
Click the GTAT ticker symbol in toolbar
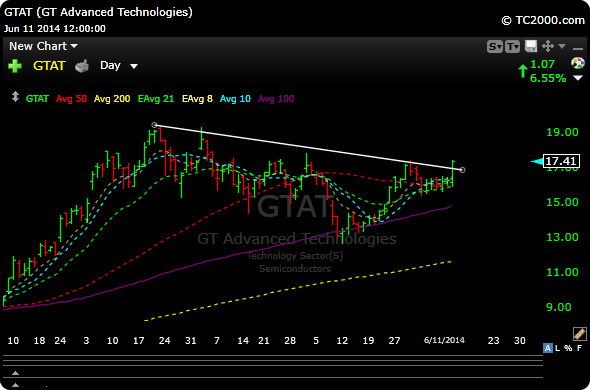(49, 66)
